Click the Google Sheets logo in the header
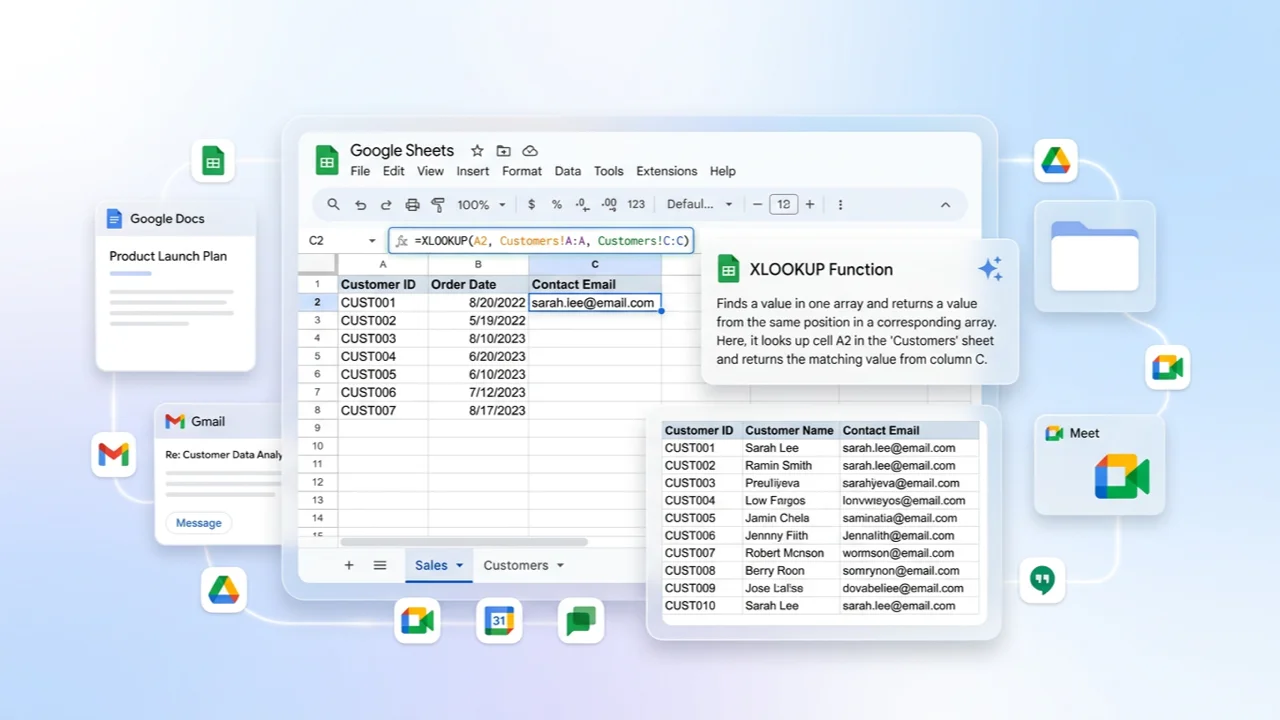 tap(327, 160)
